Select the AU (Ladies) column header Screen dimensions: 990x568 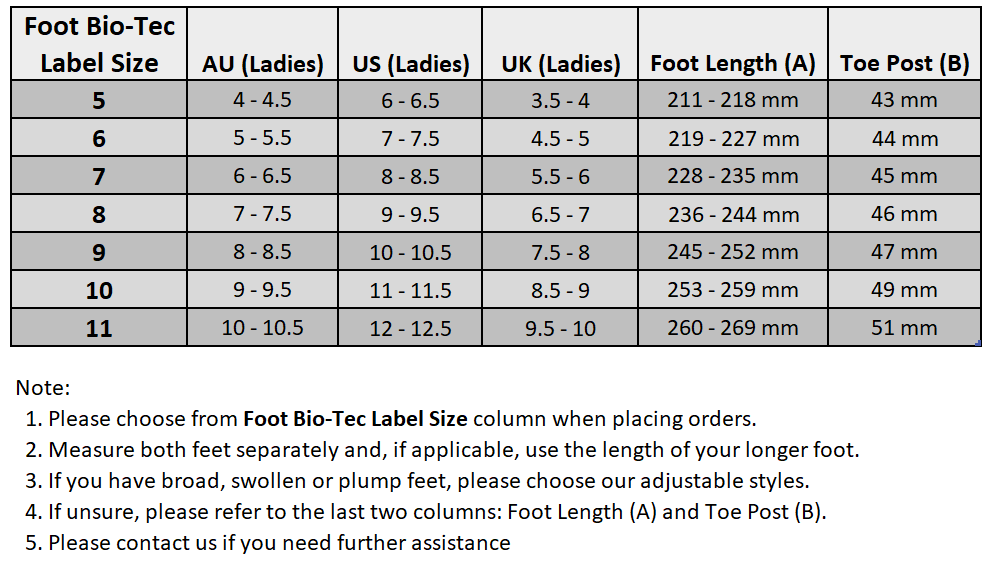[x=263, y=64]
